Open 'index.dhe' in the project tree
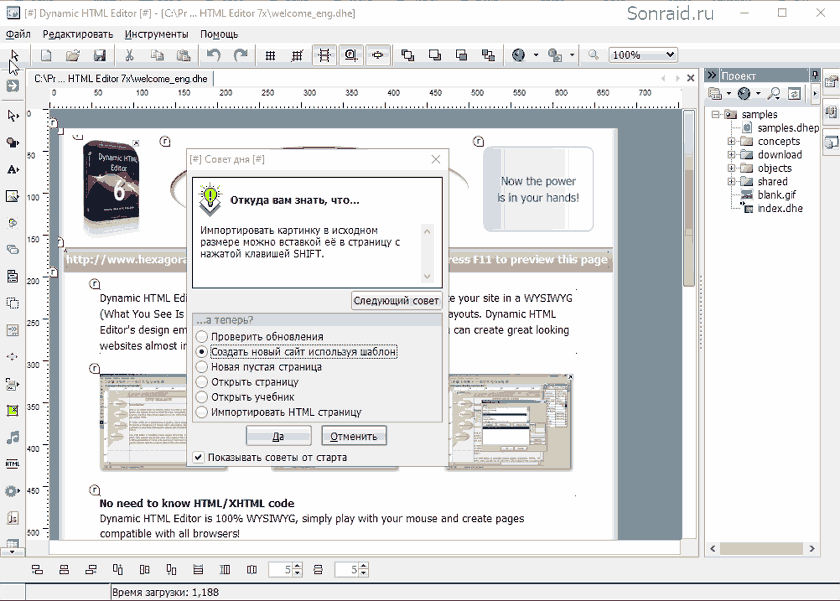This screenshot has width=840, height=601. click(x=779, y=208)
